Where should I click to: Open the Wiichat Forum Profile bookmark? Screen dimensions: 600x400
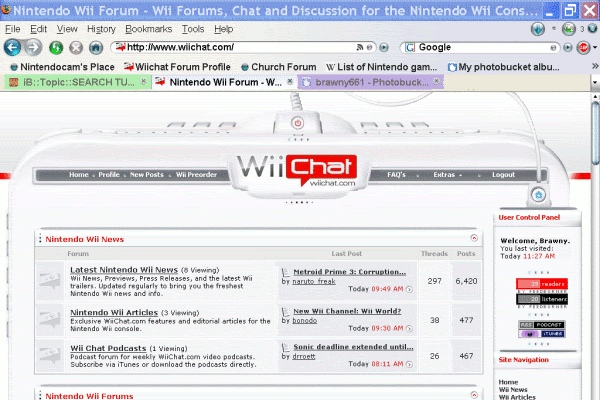pyautogui.click(x=177, y=67)
